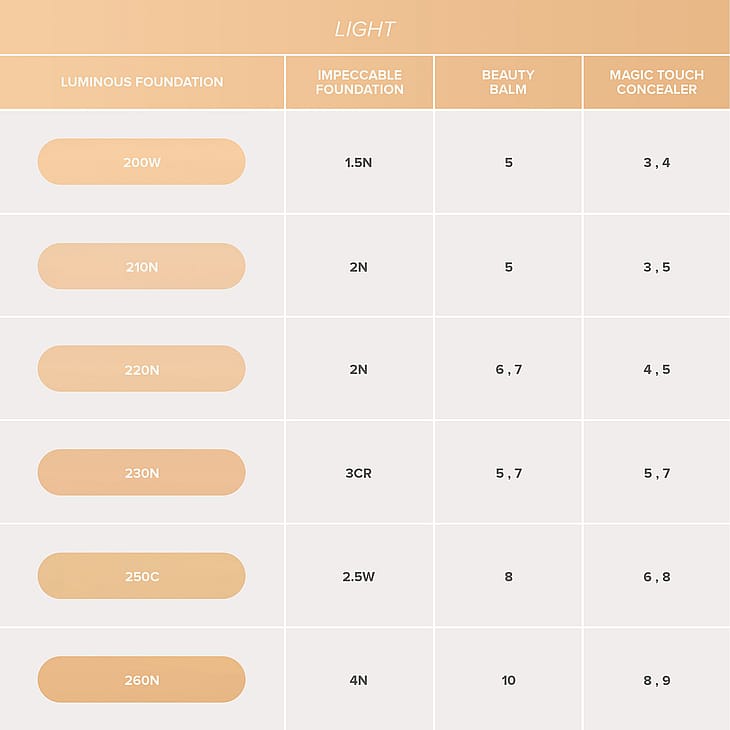
Task: Select the concealer value 3 , 4
Action: click(x=656, y=162)
